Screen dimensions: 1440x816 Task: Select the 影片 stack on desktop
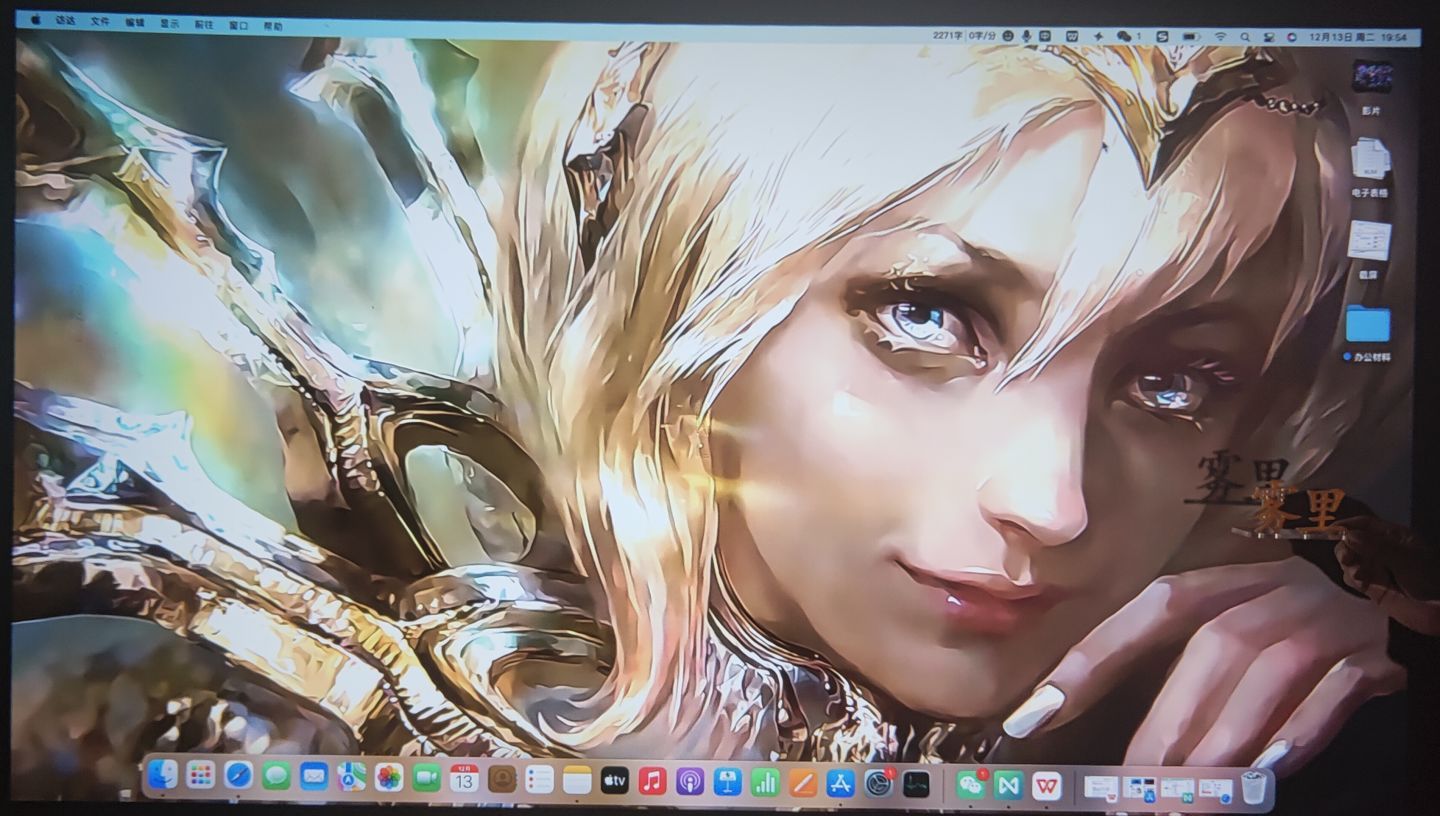1371,77
